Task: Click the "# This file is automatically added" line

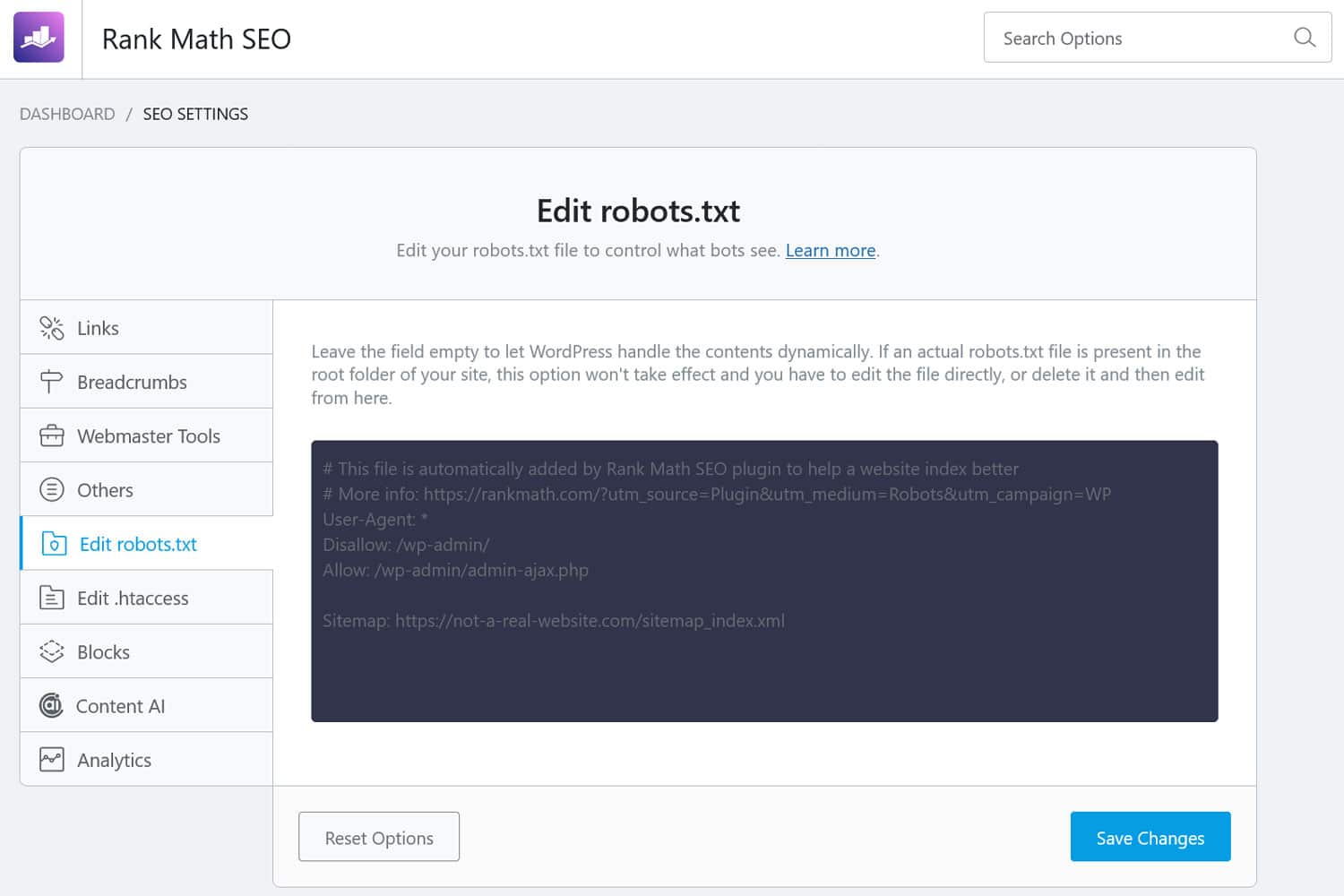Action: click(x=670, y=470)
